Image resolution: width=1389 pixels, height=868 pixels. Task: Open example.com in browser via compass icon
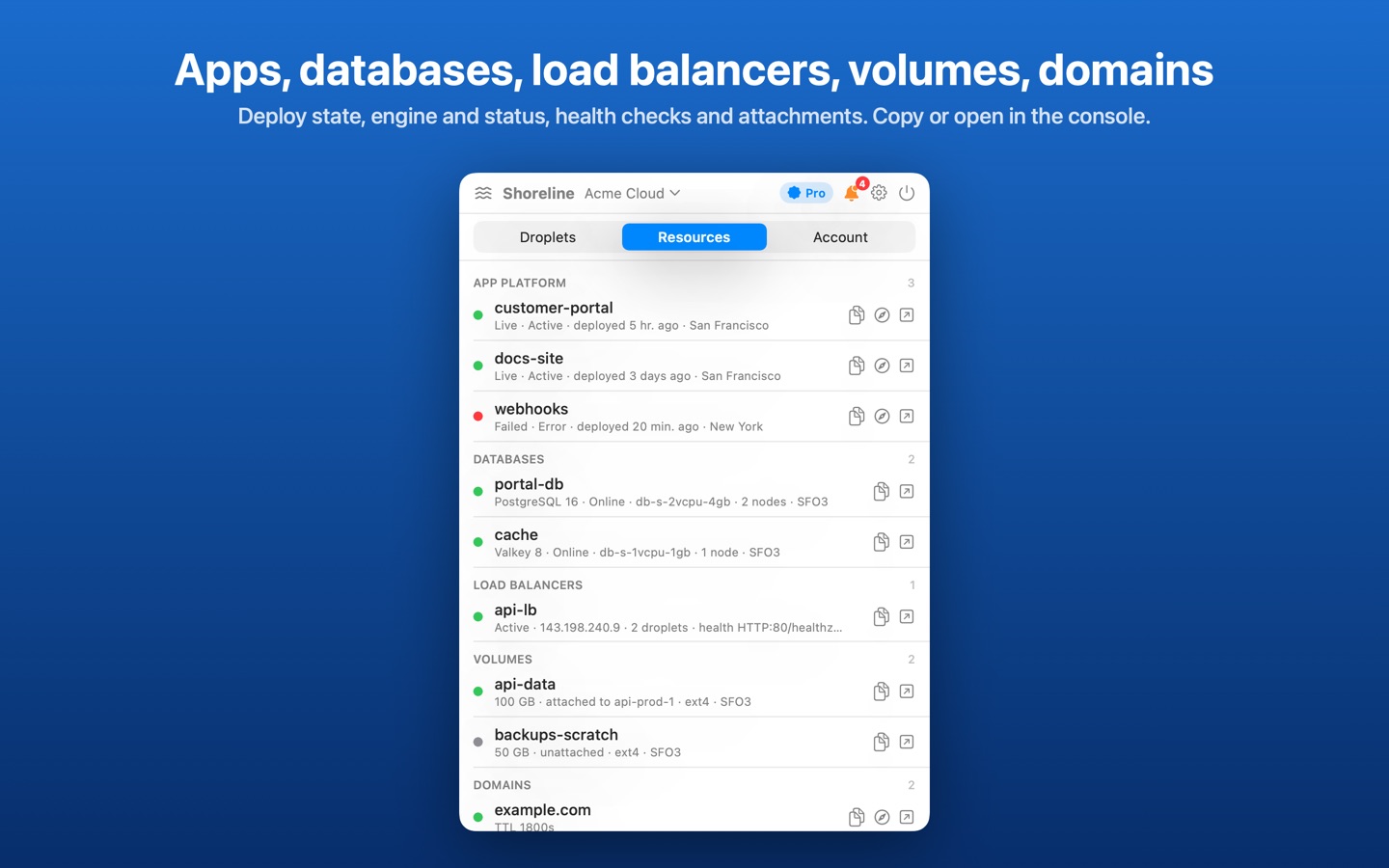click(x=882, y=817)
